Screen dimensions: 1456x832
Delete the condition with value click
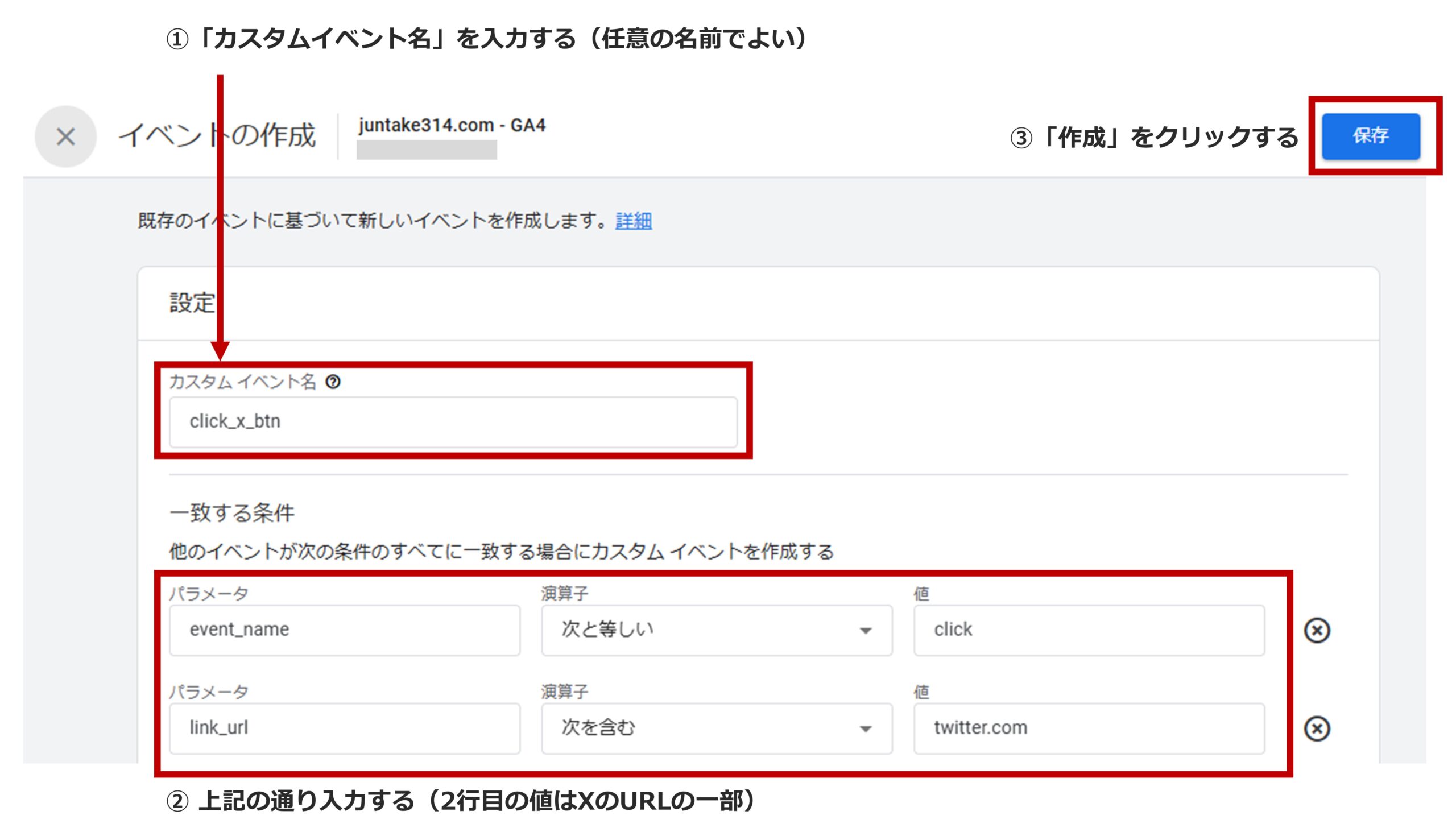tap(1318, 630)
